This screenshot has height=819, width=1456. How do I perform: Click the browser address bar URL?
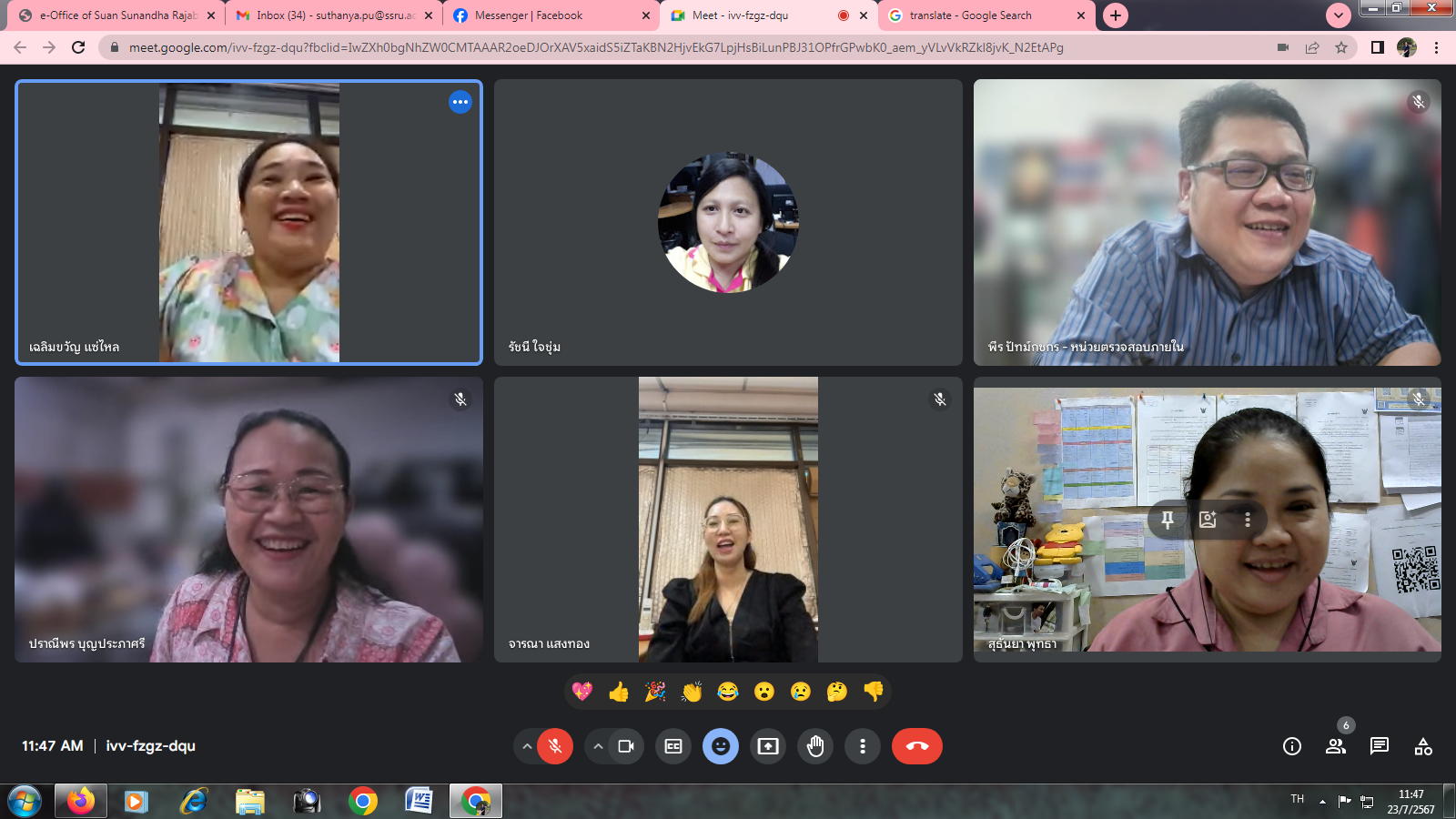click(596, 47)
